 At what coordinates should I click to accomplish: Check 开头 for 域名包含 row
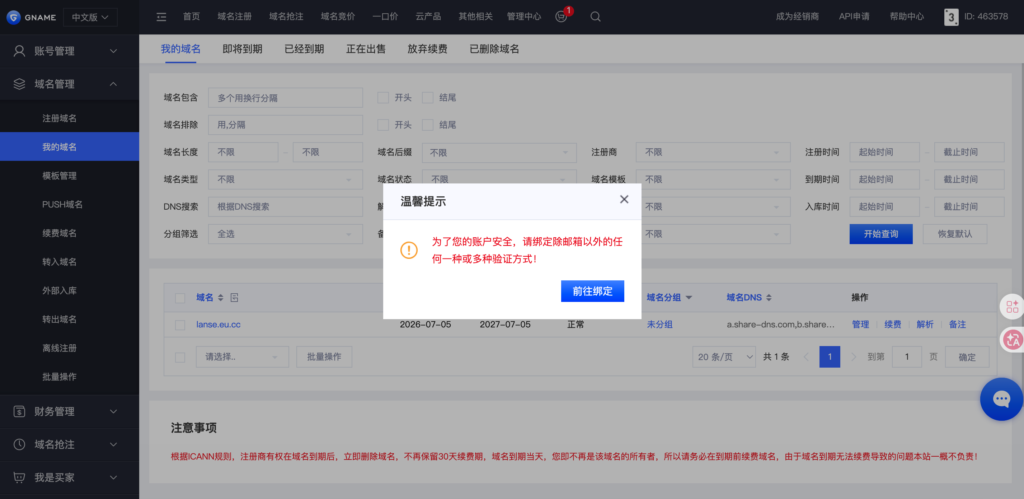tap(383, 98)
